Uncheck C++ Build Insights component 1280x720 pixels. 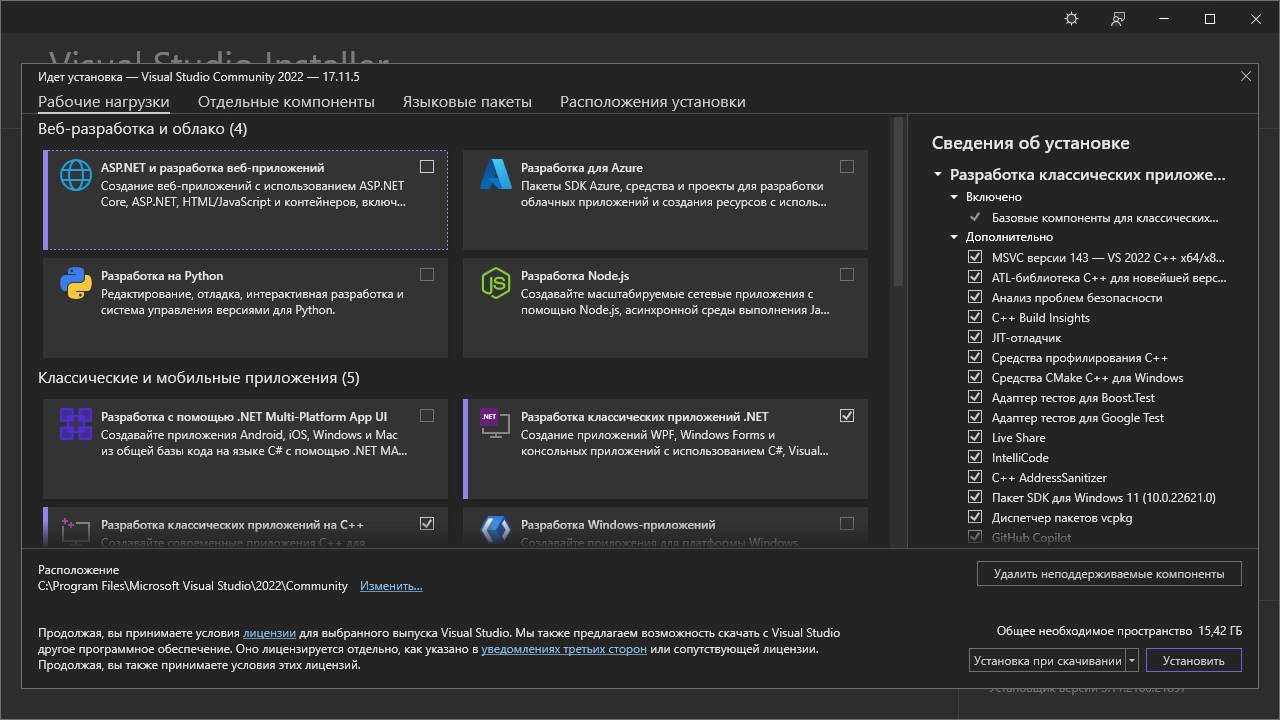click(975, 317)
